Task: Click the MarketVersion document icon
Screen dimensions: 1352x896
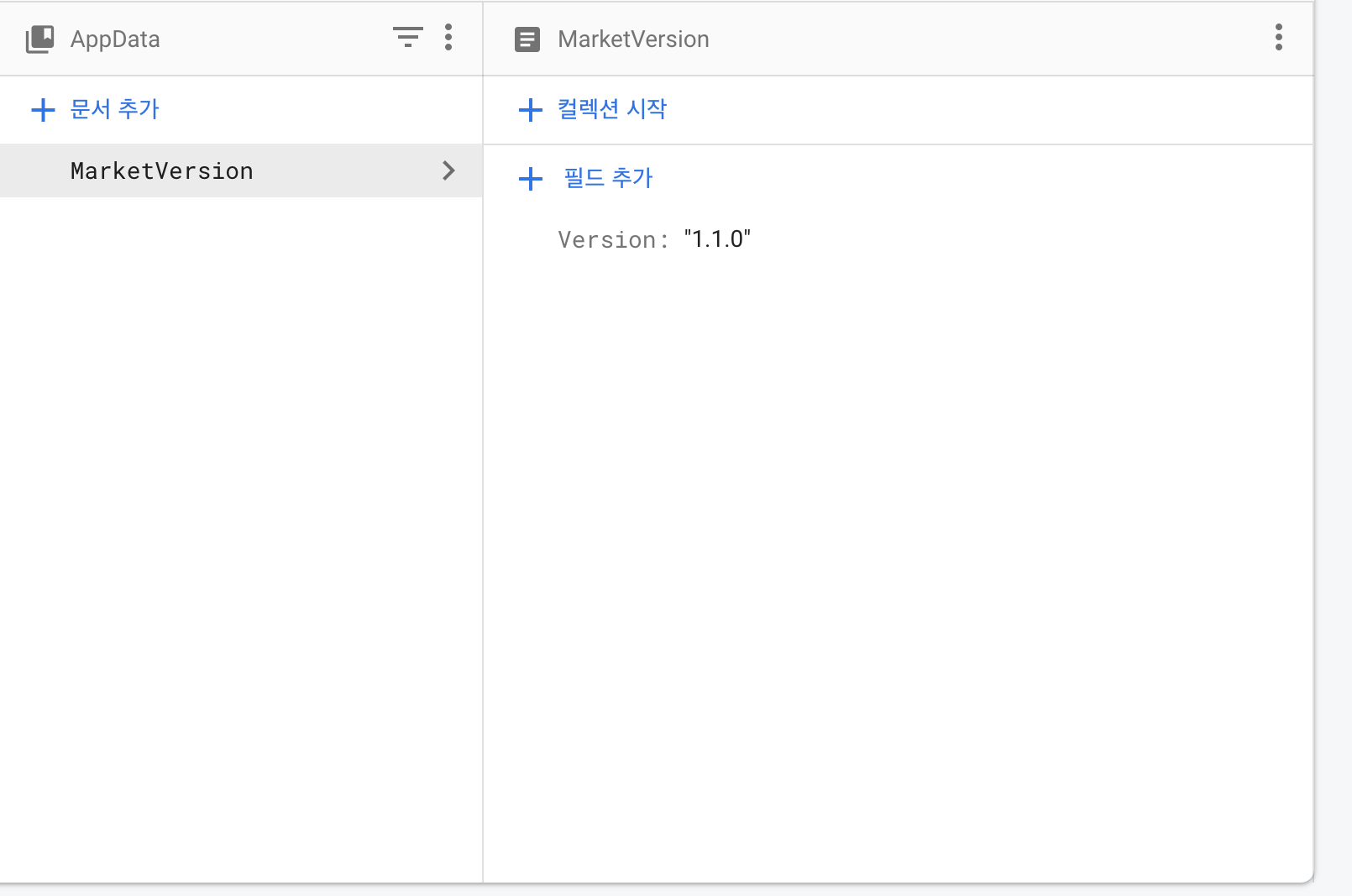Action: point(527,38)
